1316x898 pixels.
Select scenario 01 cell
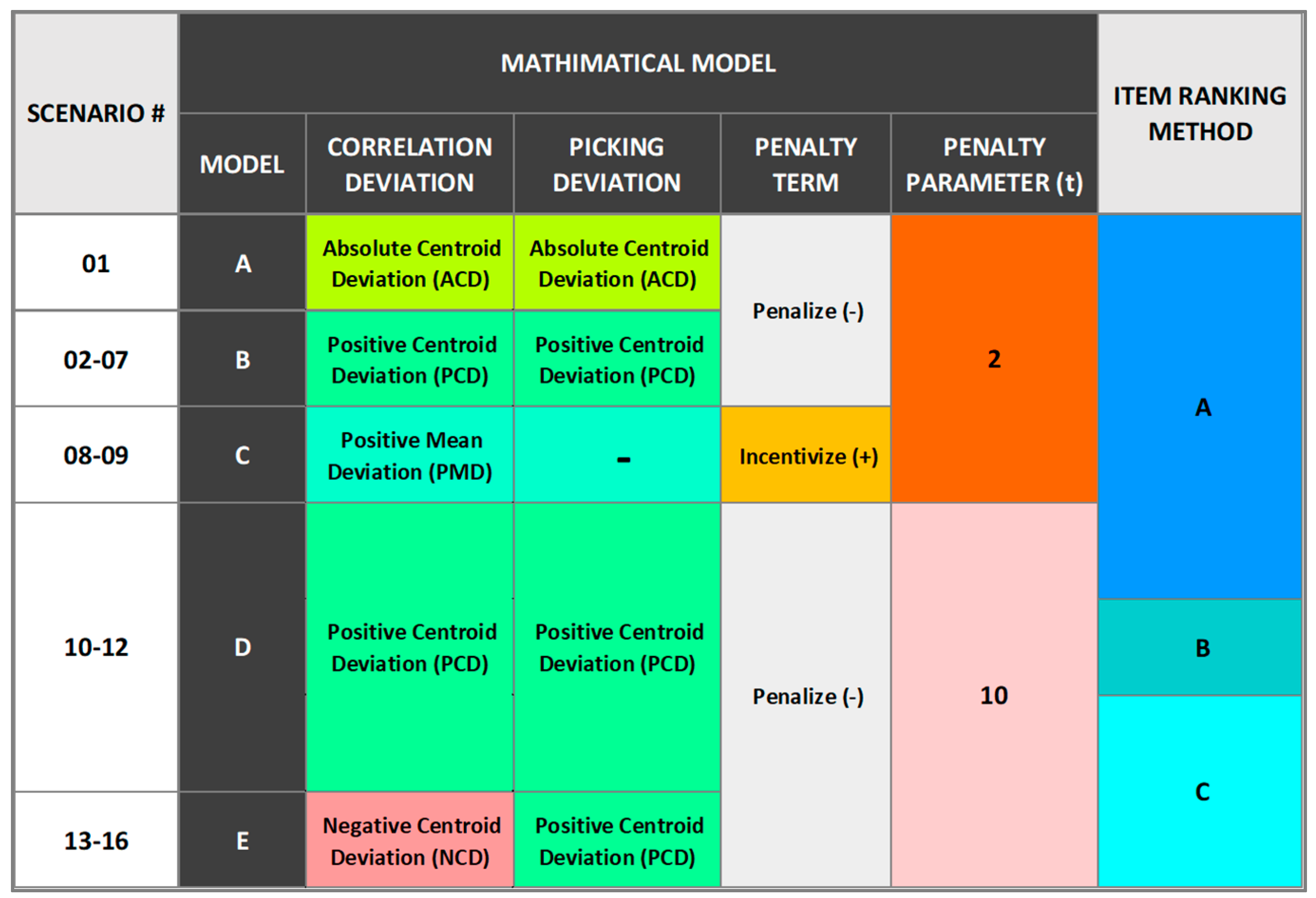click(96, 263)
